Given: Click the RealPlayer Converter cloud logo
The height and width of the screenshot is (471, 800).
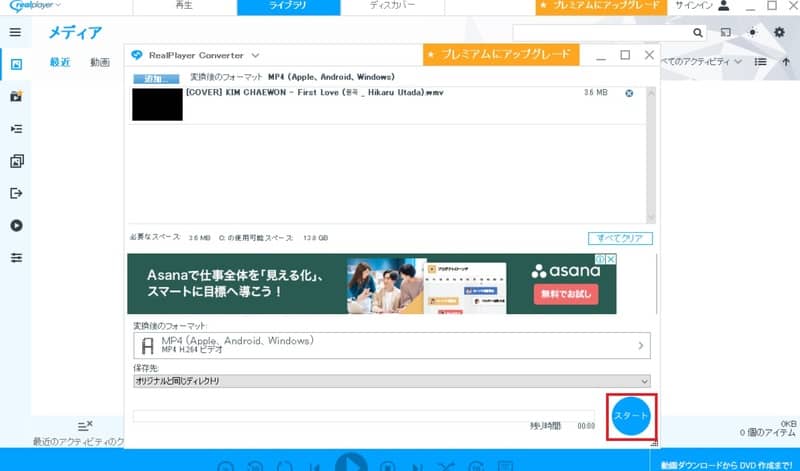Looking at the screenshot, I should 137,55.
